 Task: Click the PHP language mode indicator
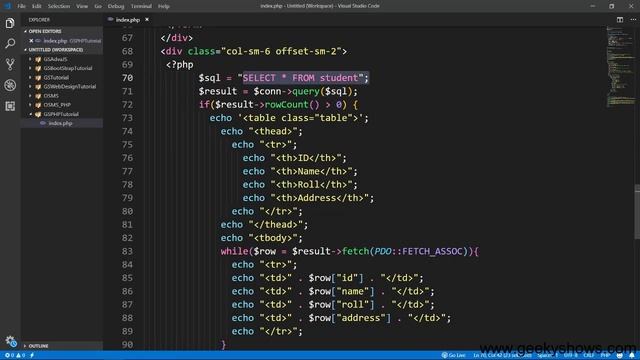605,356
